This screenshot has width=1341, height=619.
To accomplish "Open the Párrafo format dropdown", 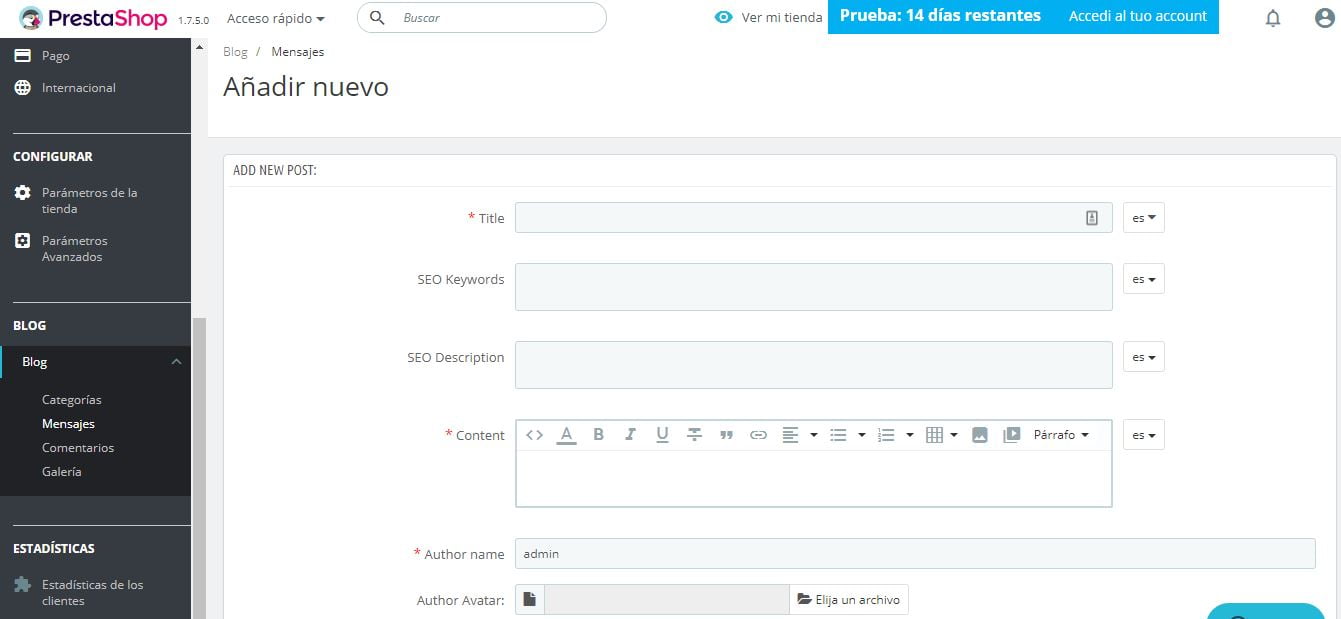I will 1060,434.
